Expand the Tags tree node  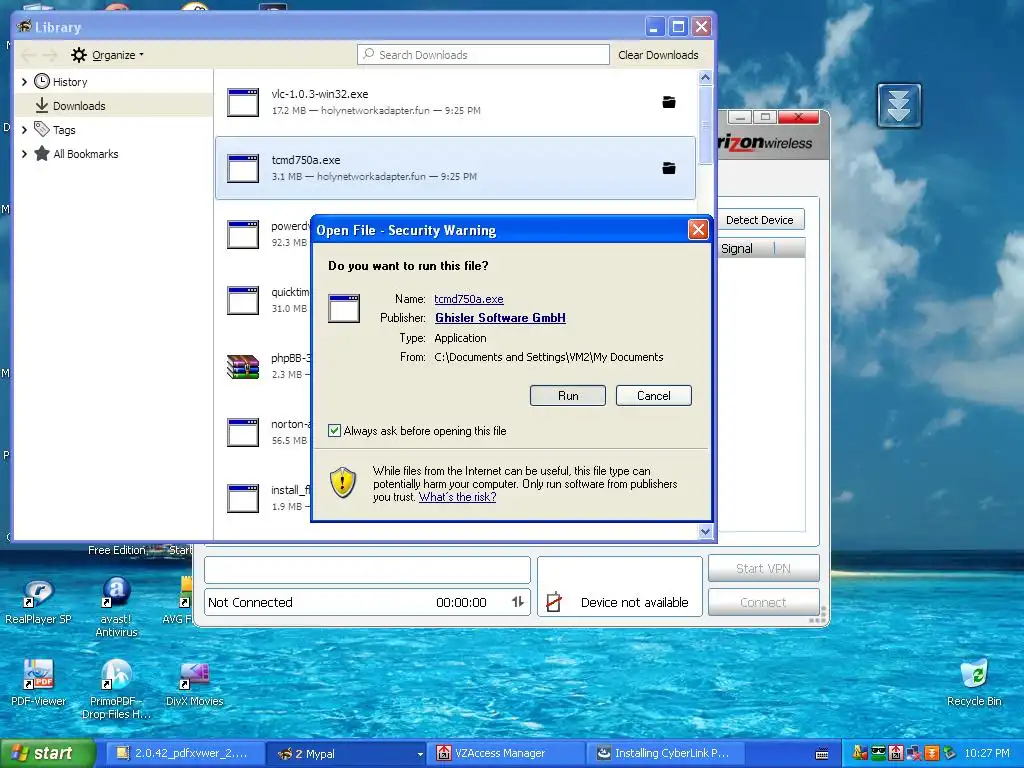pos(24,130)
